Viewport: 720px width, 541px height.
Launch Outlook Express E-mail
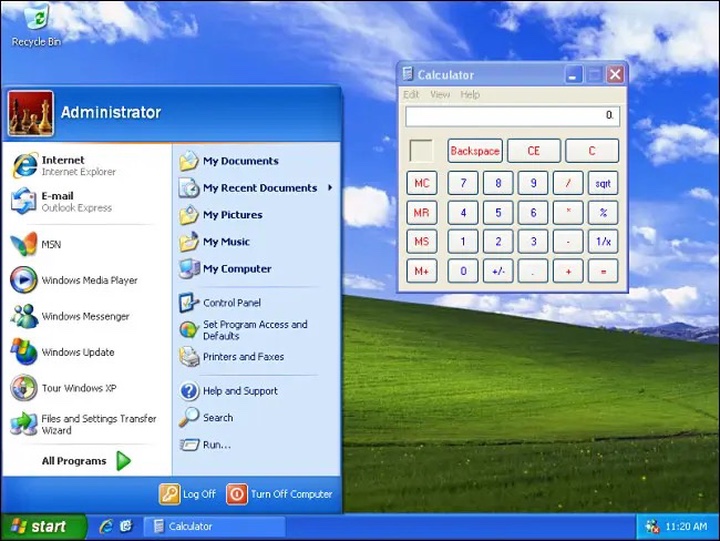click(x=62, y=201)
